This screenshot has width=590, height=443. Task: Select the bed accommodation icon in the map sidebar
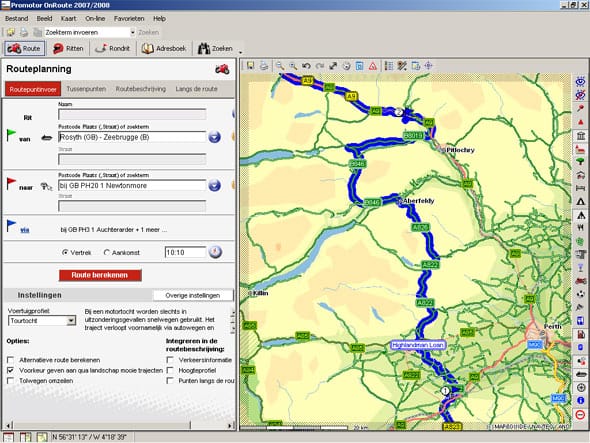tap(580, 188)
